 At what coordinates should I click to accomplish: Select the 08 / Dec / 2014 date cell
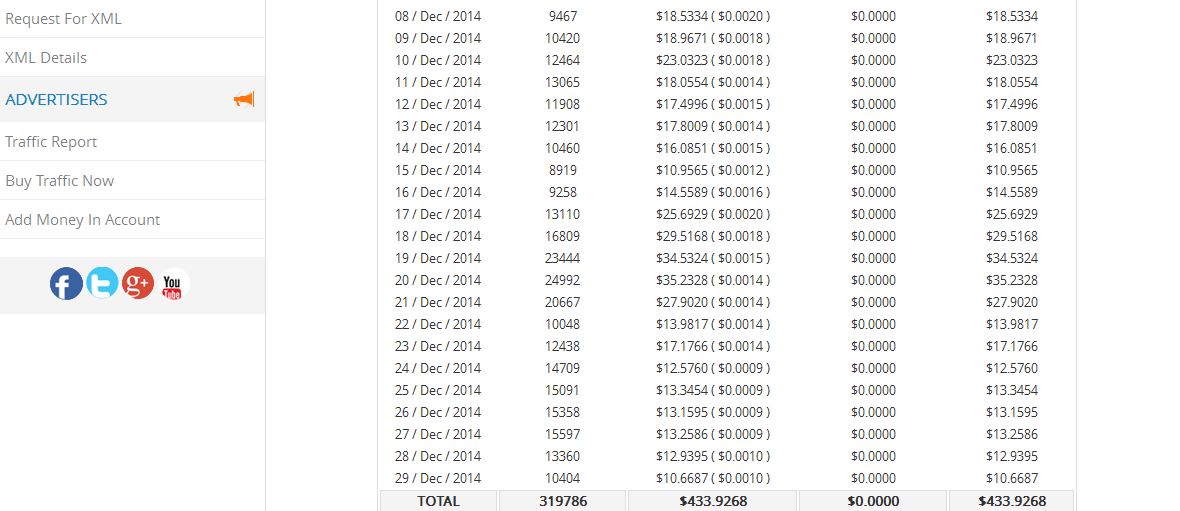[438, 16]
